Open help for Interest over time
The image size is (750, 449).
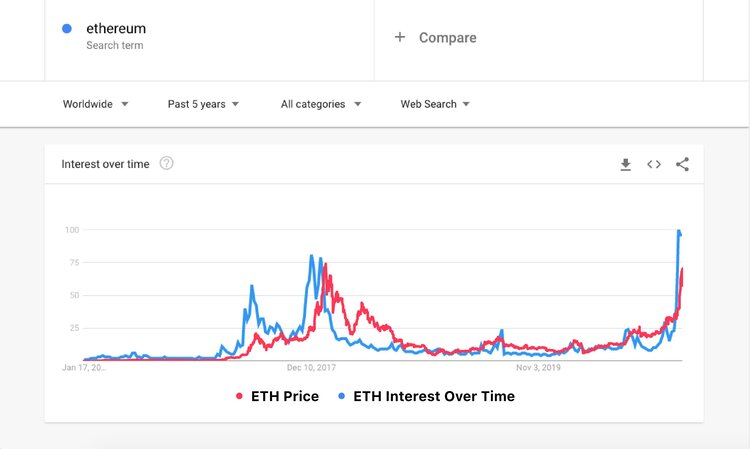pyautogui.click(x=167, y=164)
